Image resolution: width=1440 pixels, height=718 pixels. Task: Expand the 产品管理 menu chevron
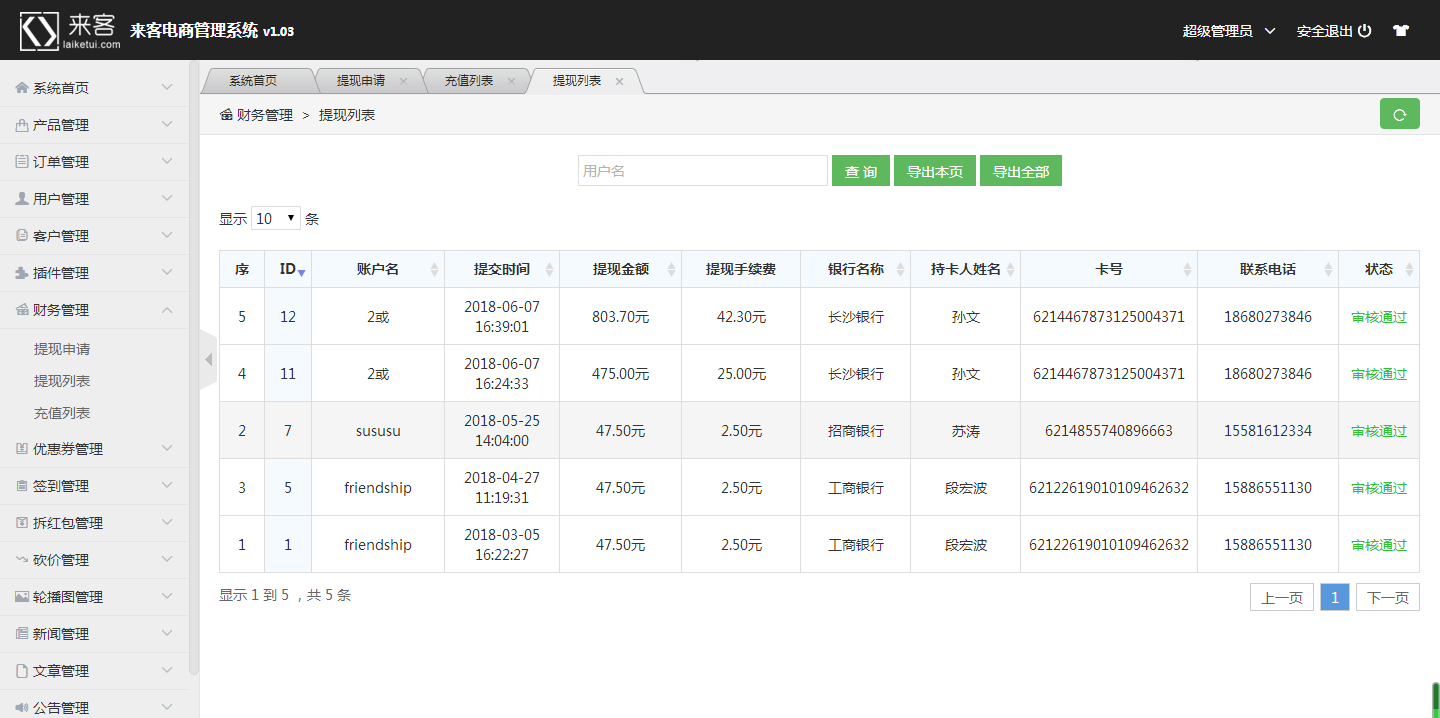[x=167, y=125]
